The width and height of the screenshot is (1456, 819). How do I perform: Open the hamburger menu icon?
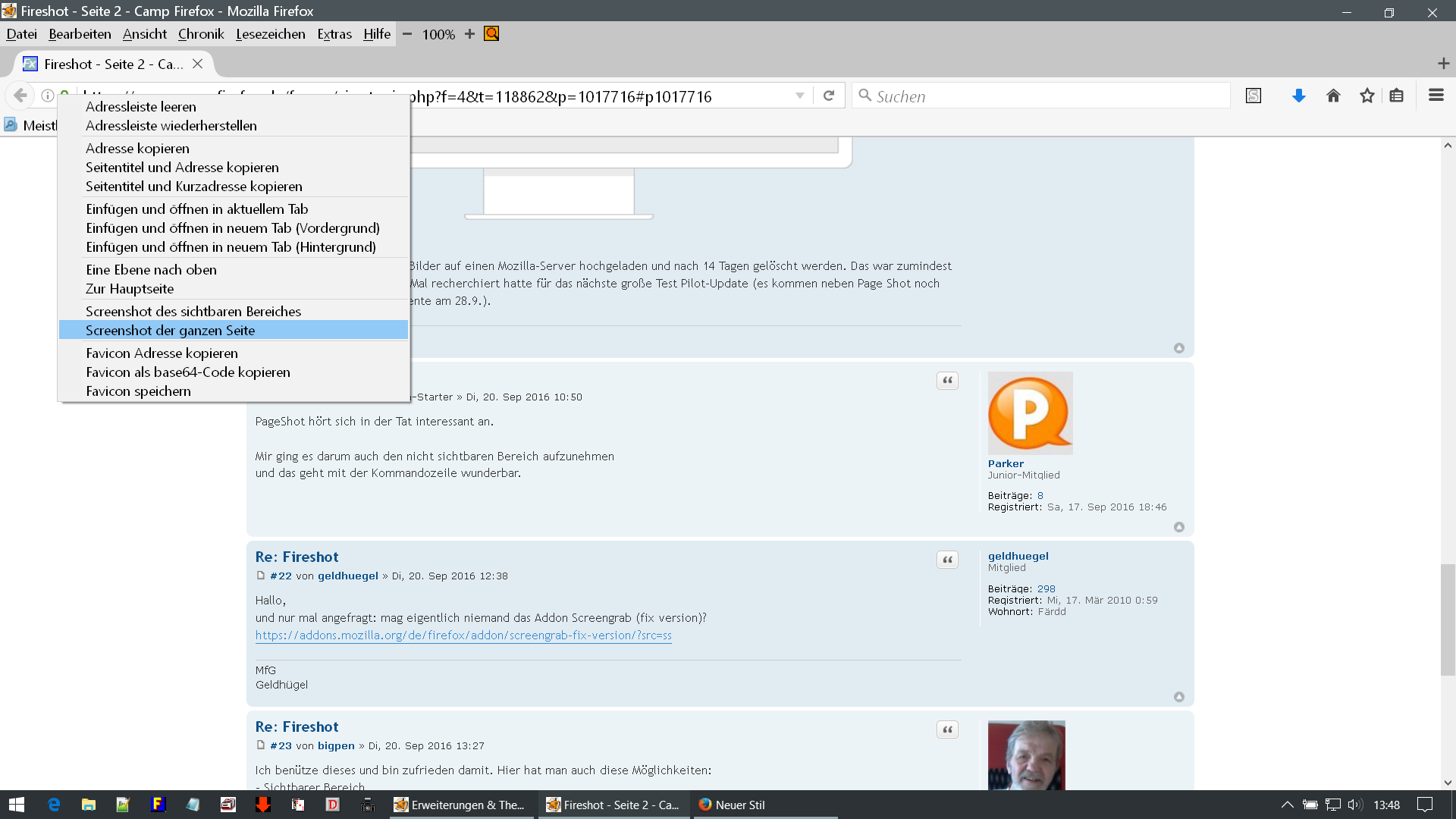coord(1436,96)
